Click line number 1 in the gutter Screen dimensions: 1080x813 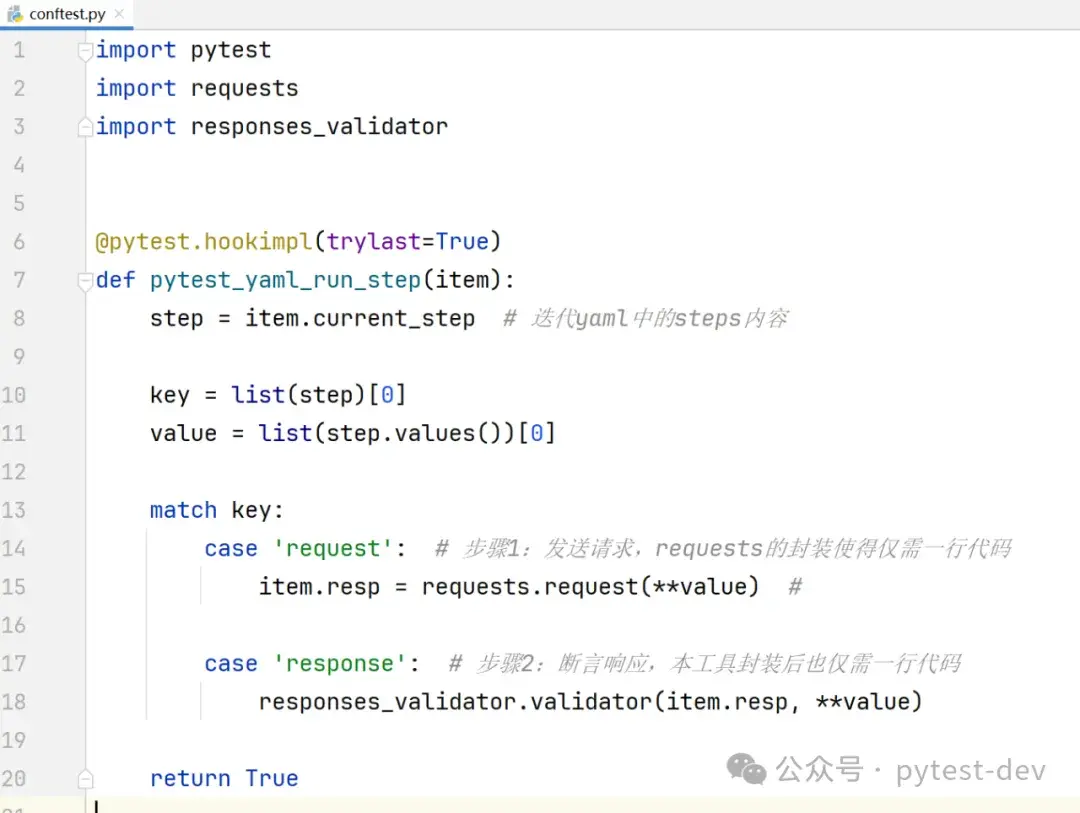19,50
